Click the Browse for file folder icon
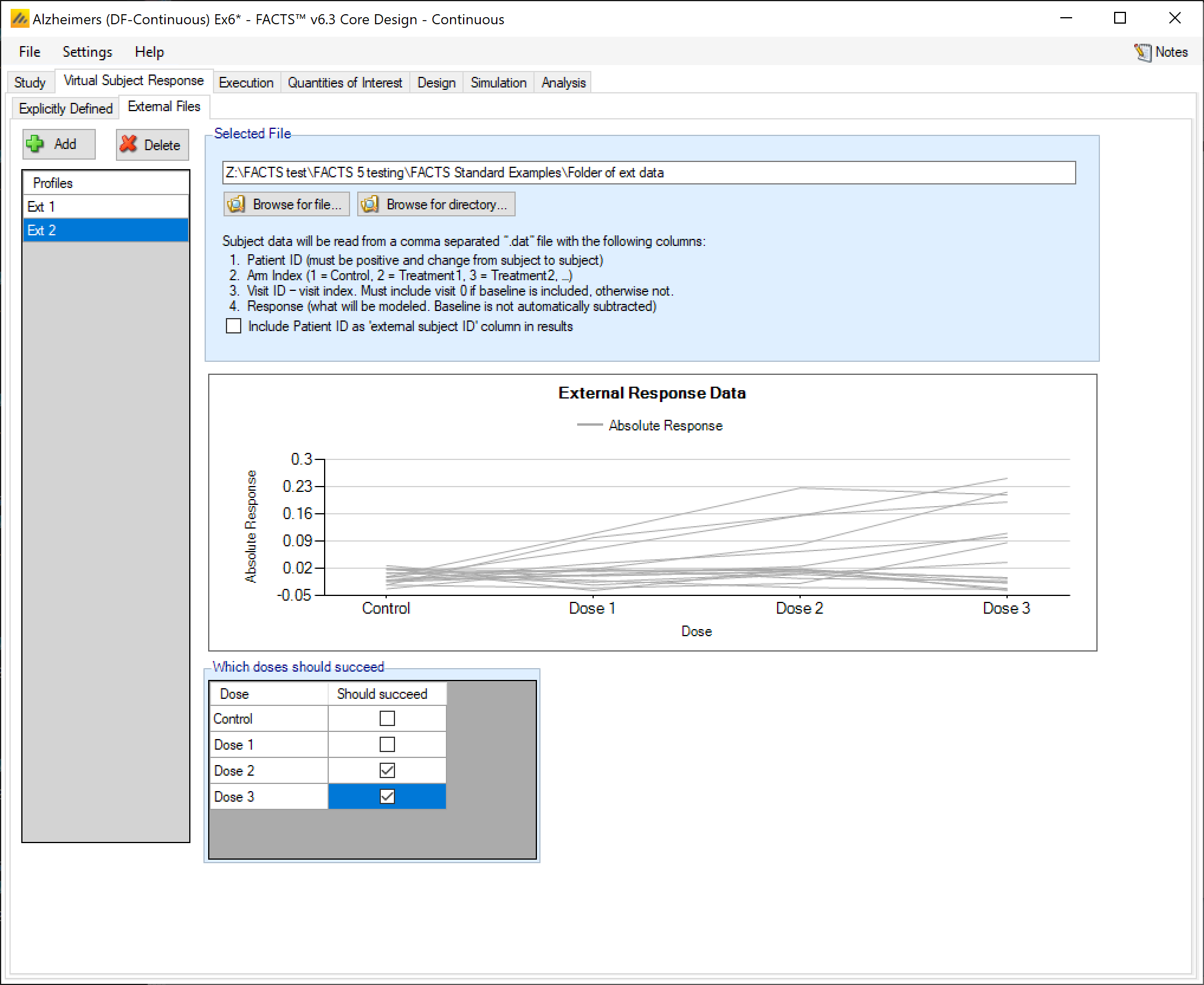This screenshot has height=985, width=1204. pyautogui.click(x=237, y=205)
